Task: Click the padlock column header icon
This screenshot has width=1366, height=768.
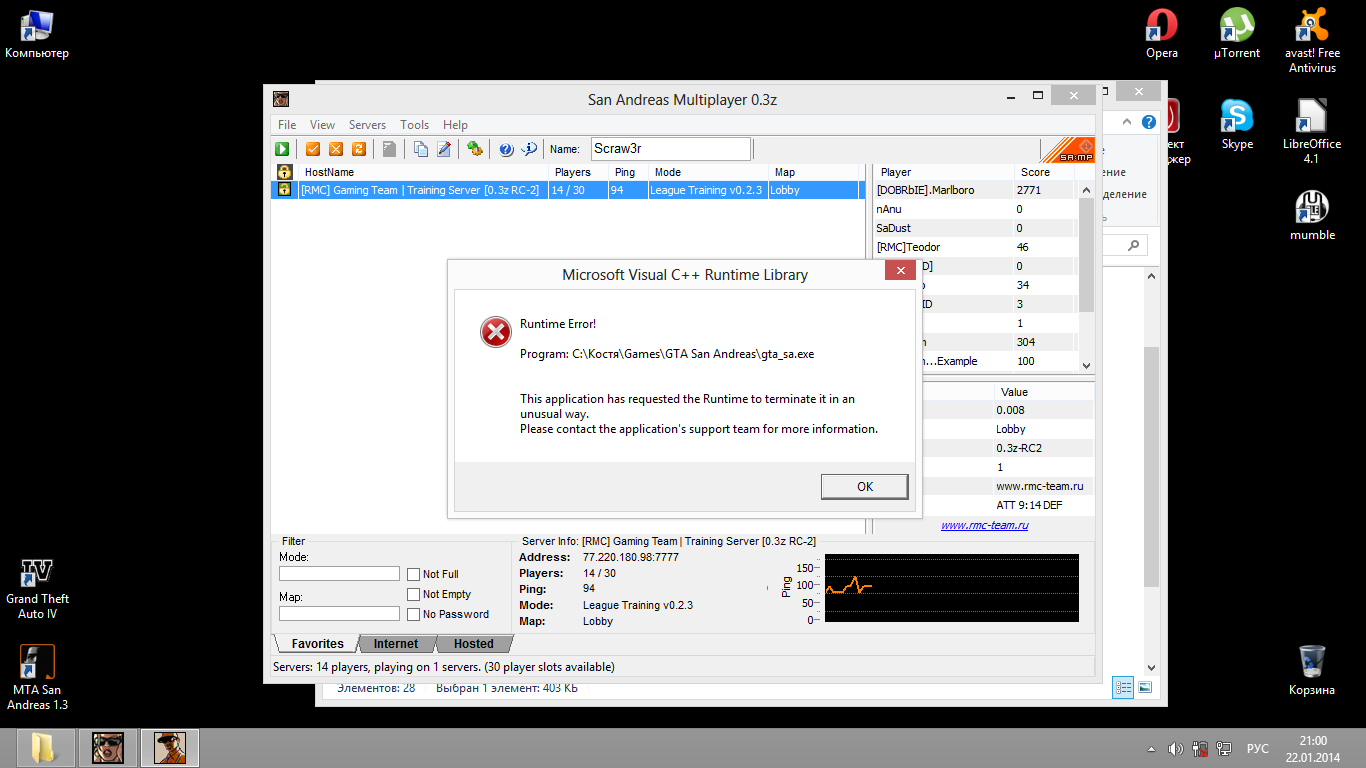Action: [x=284, y=172]
